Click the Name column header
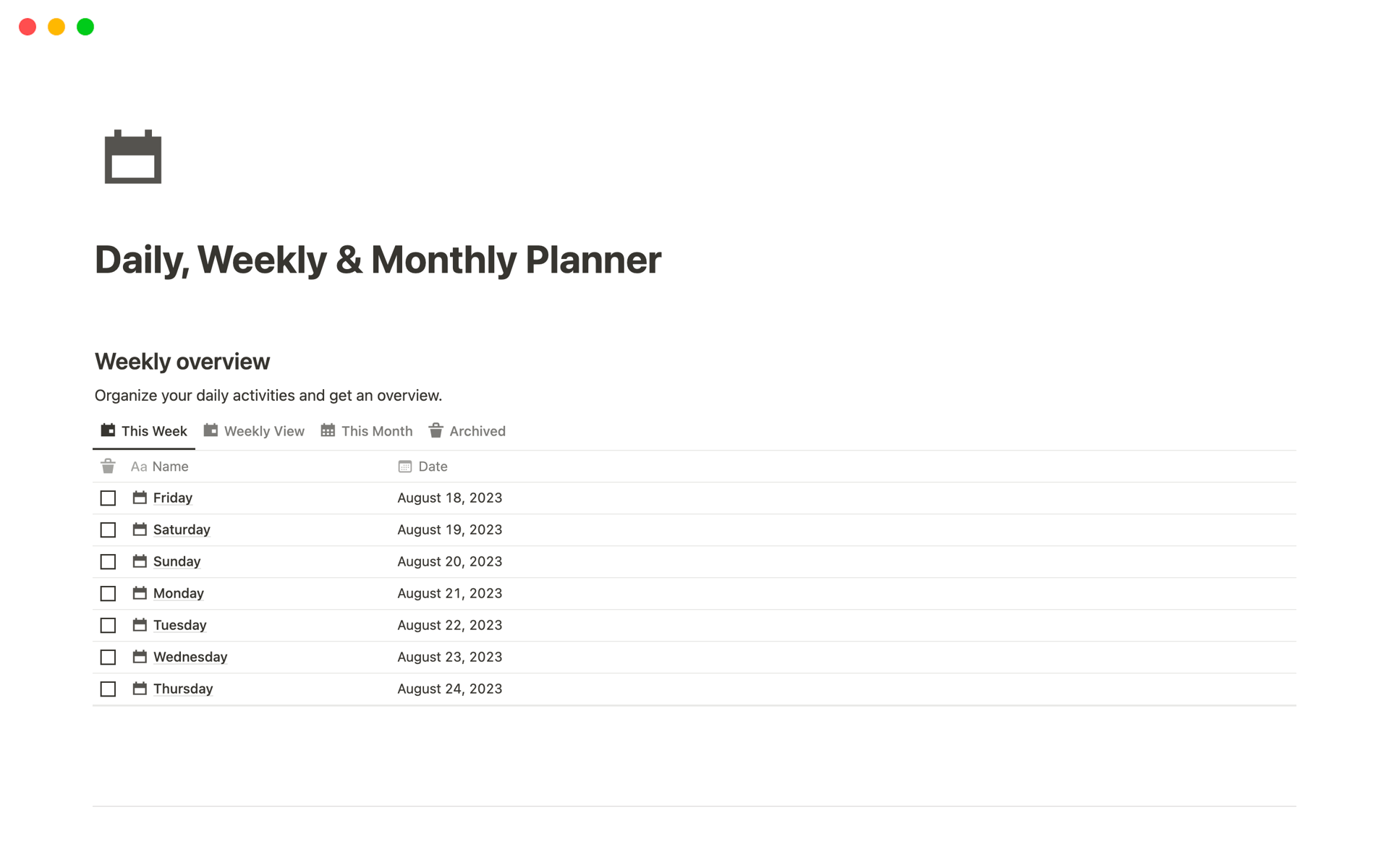 click(170, 466)
